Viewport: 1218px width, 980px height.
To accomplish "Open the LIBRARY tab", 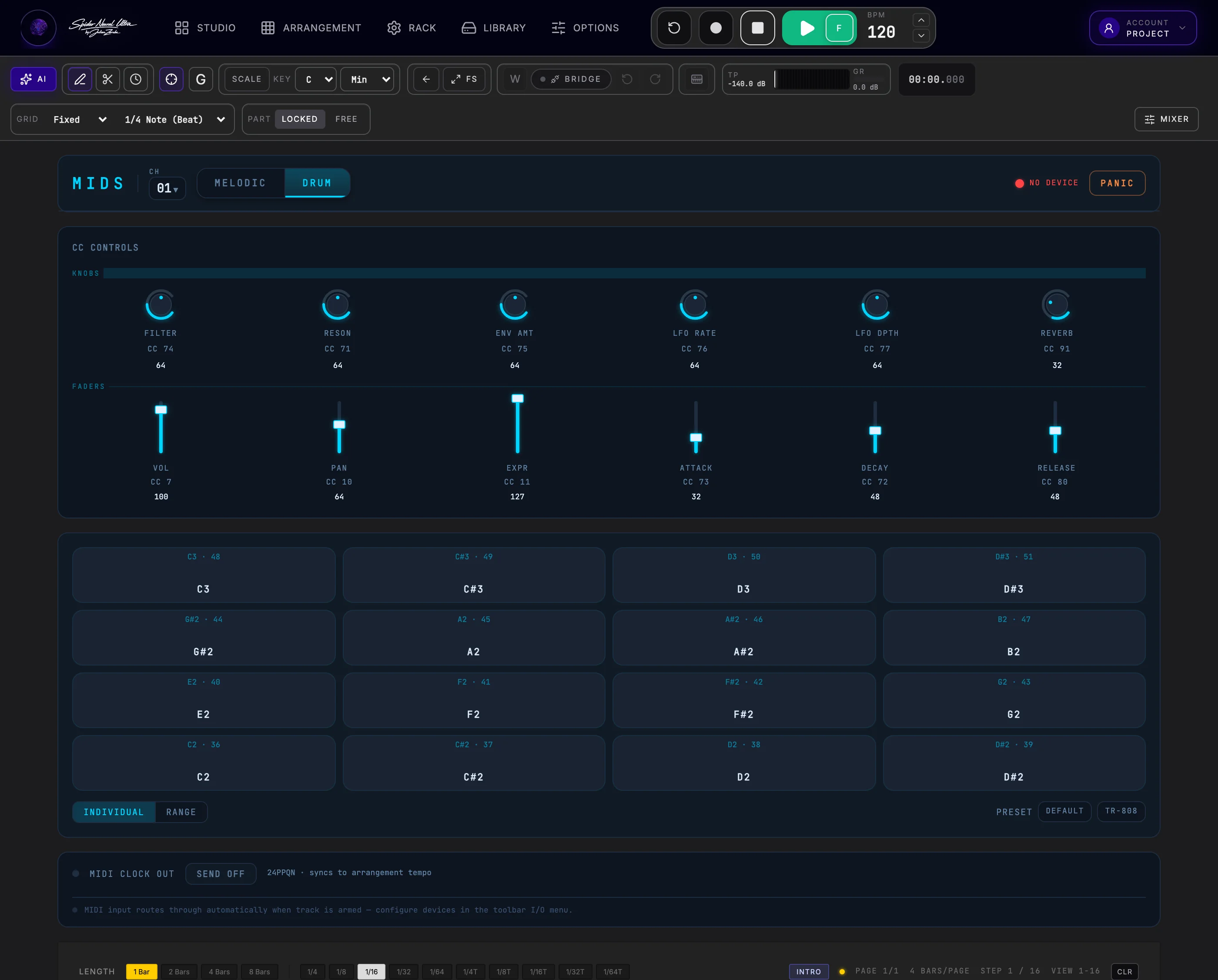I will pyautogui.click(x=493, y=28).
